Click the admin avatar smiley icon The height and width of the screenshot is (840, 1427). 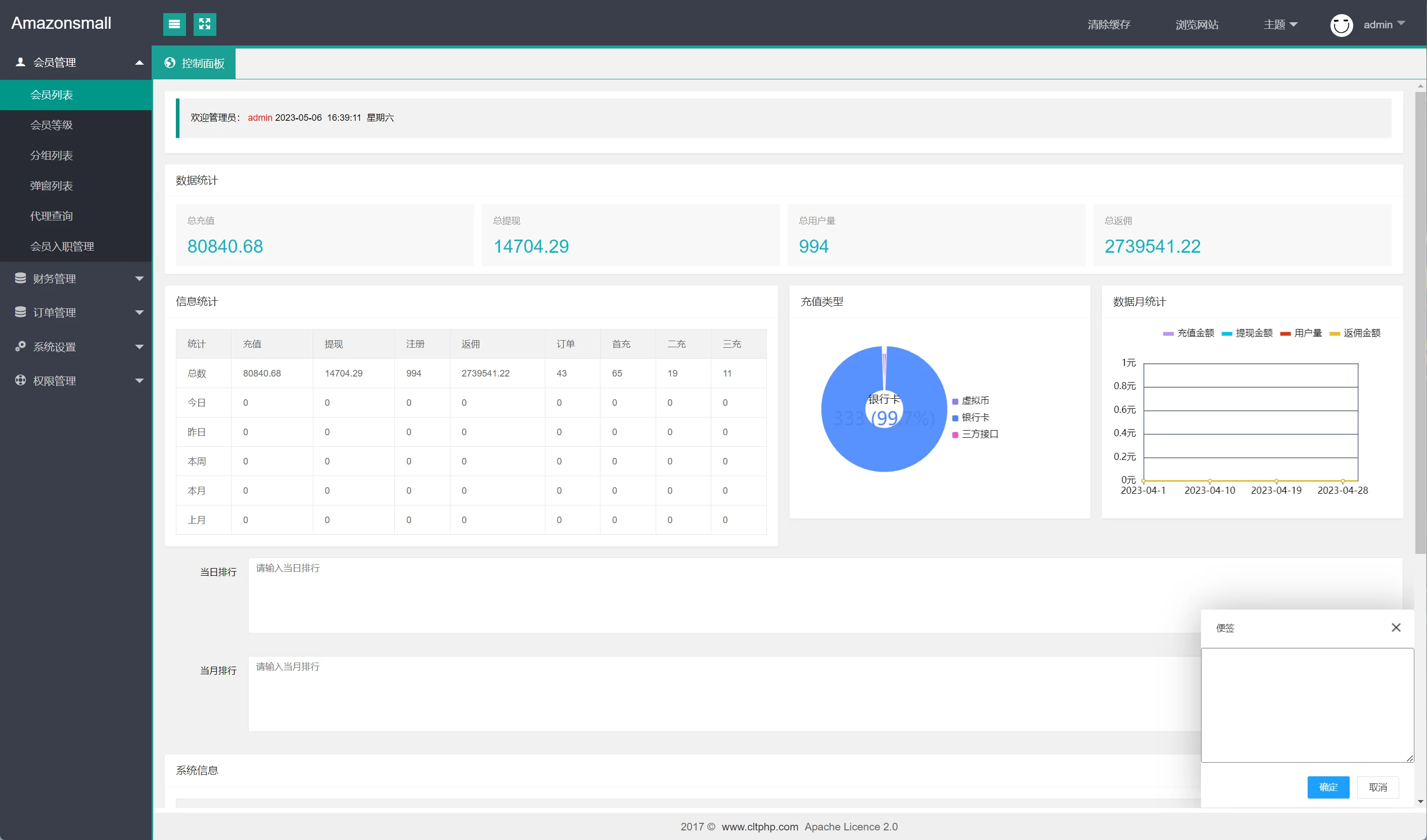tap(1341, 25)
